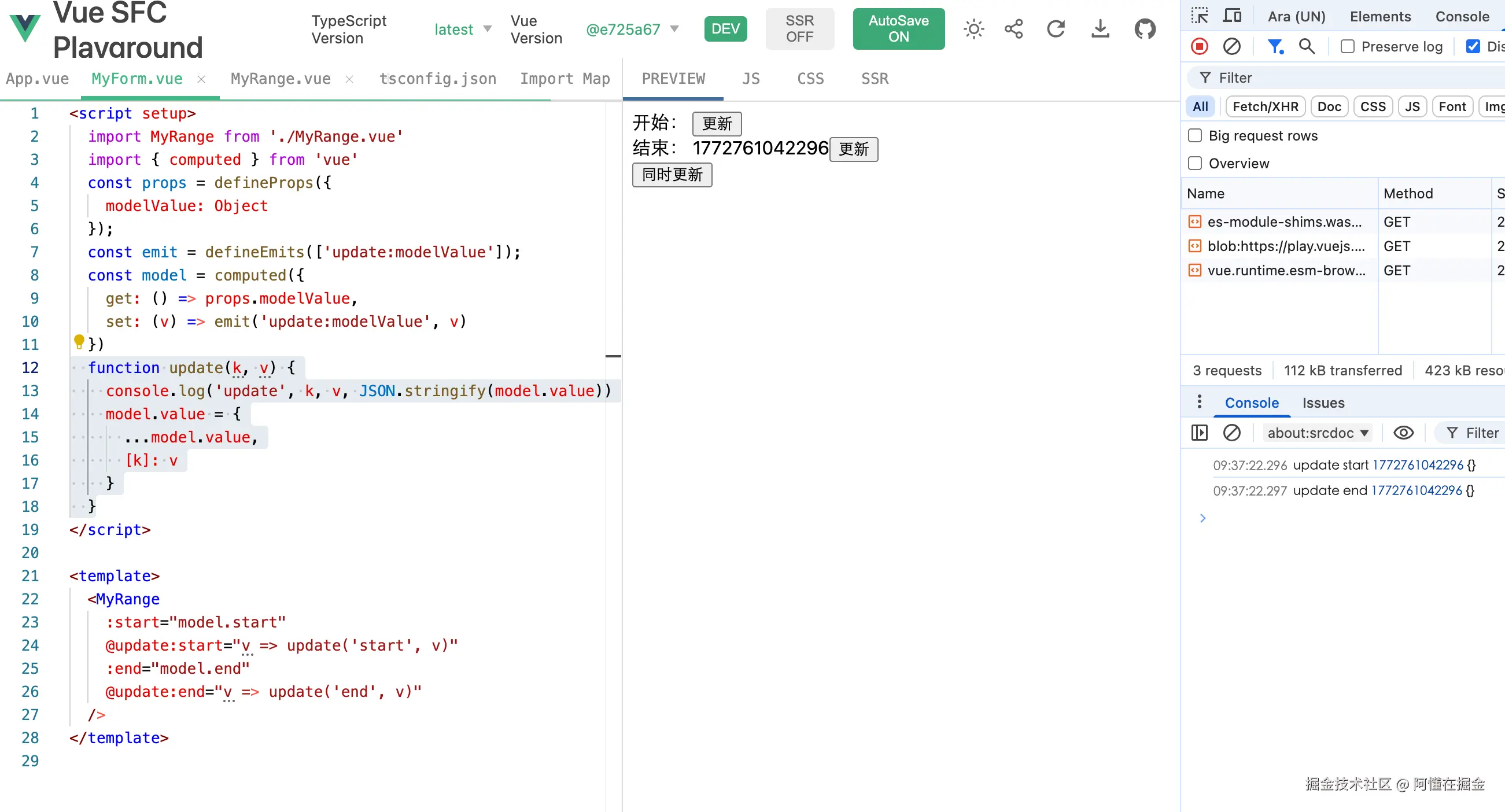Open the TypeScript version latest dropdown

[463, 29]
